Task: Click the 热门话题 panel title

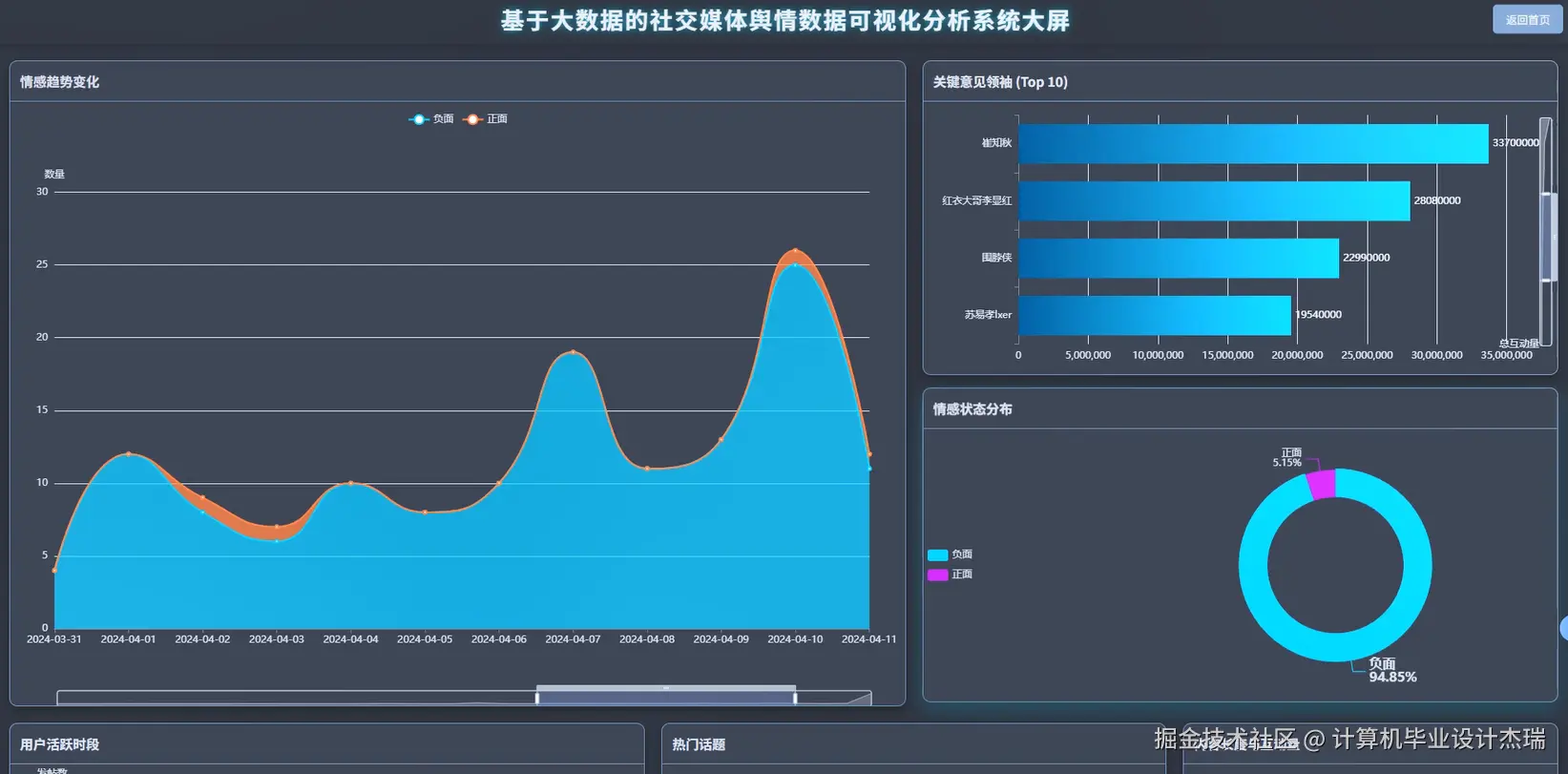Action: [699, 744]
